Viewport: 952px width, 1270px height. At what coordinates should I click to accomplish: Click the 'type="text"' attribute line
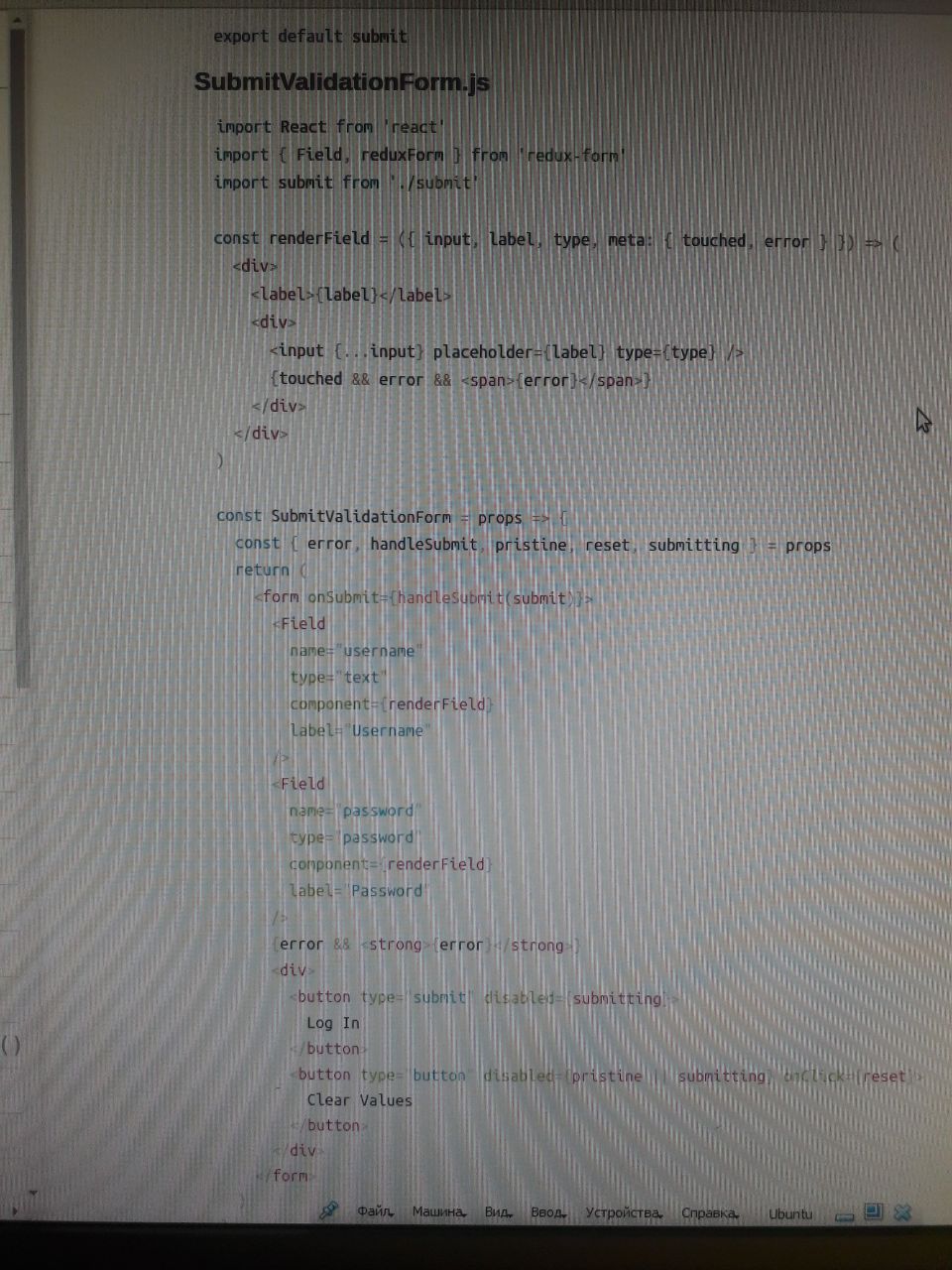(339, 678)
